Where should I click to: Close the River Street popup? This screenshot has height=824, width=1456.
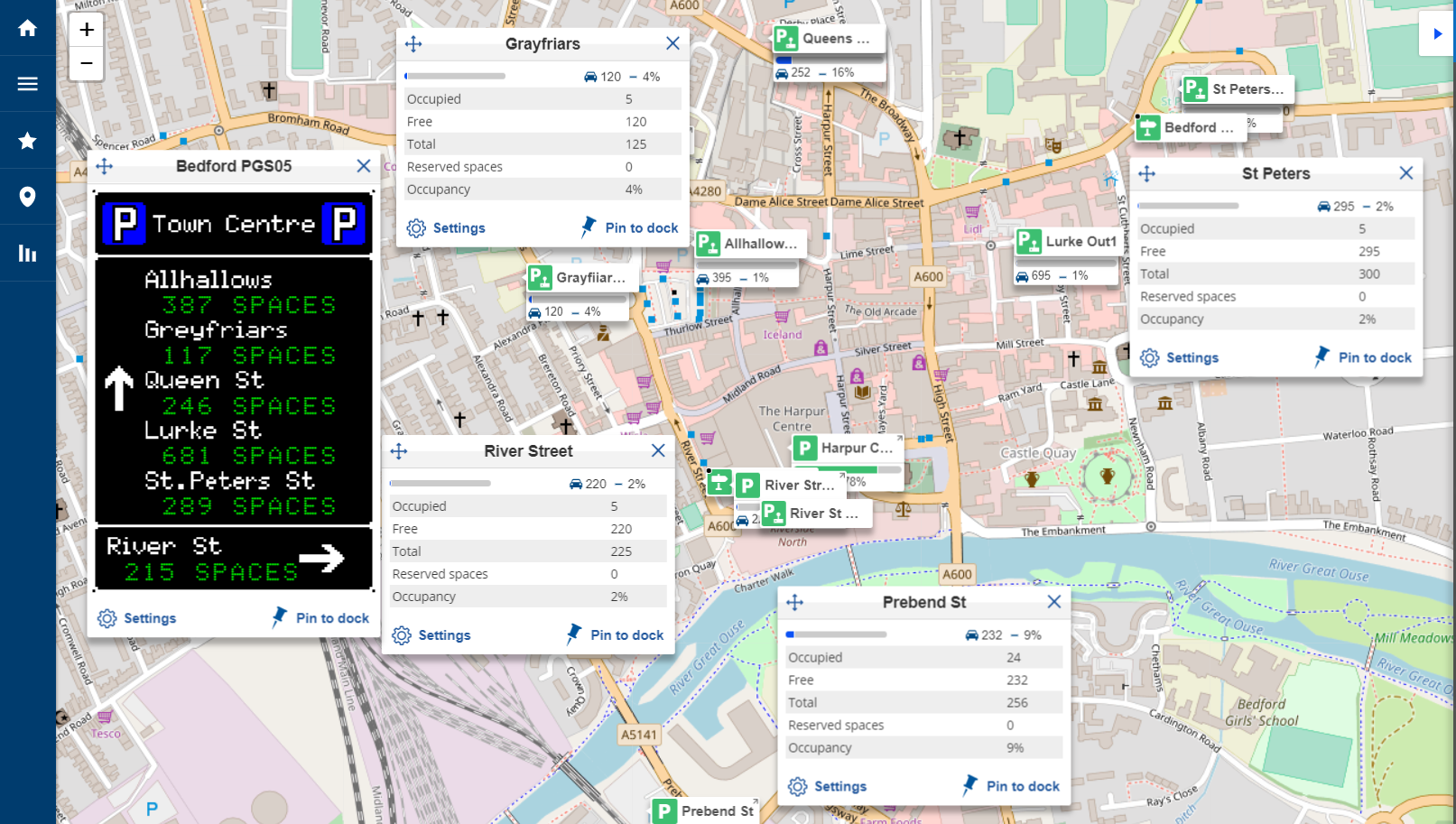pyautogui.click(x=658, y=450)
